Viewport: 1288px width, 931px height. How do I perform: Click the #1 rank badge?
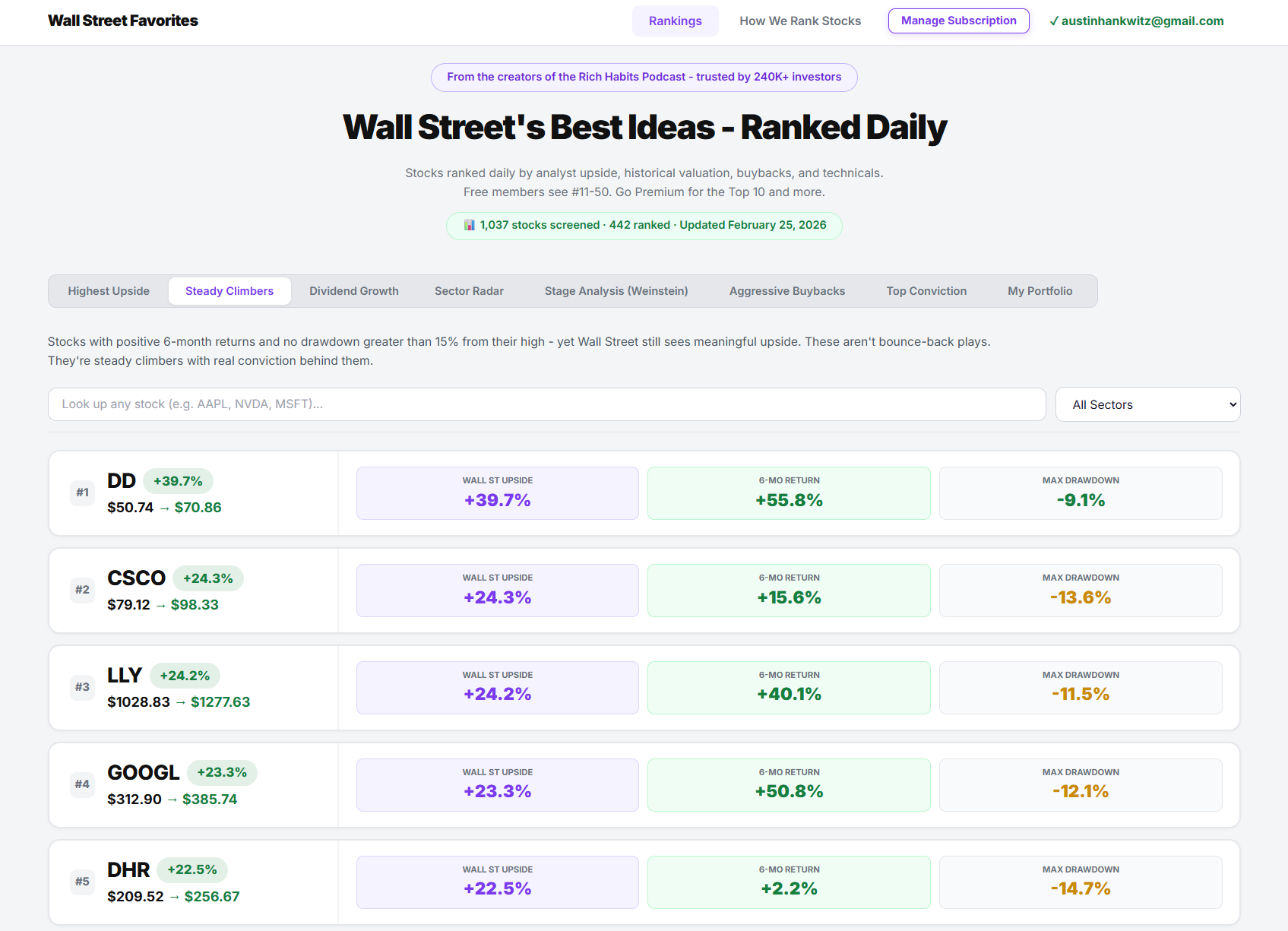click(x=82, y=492)
